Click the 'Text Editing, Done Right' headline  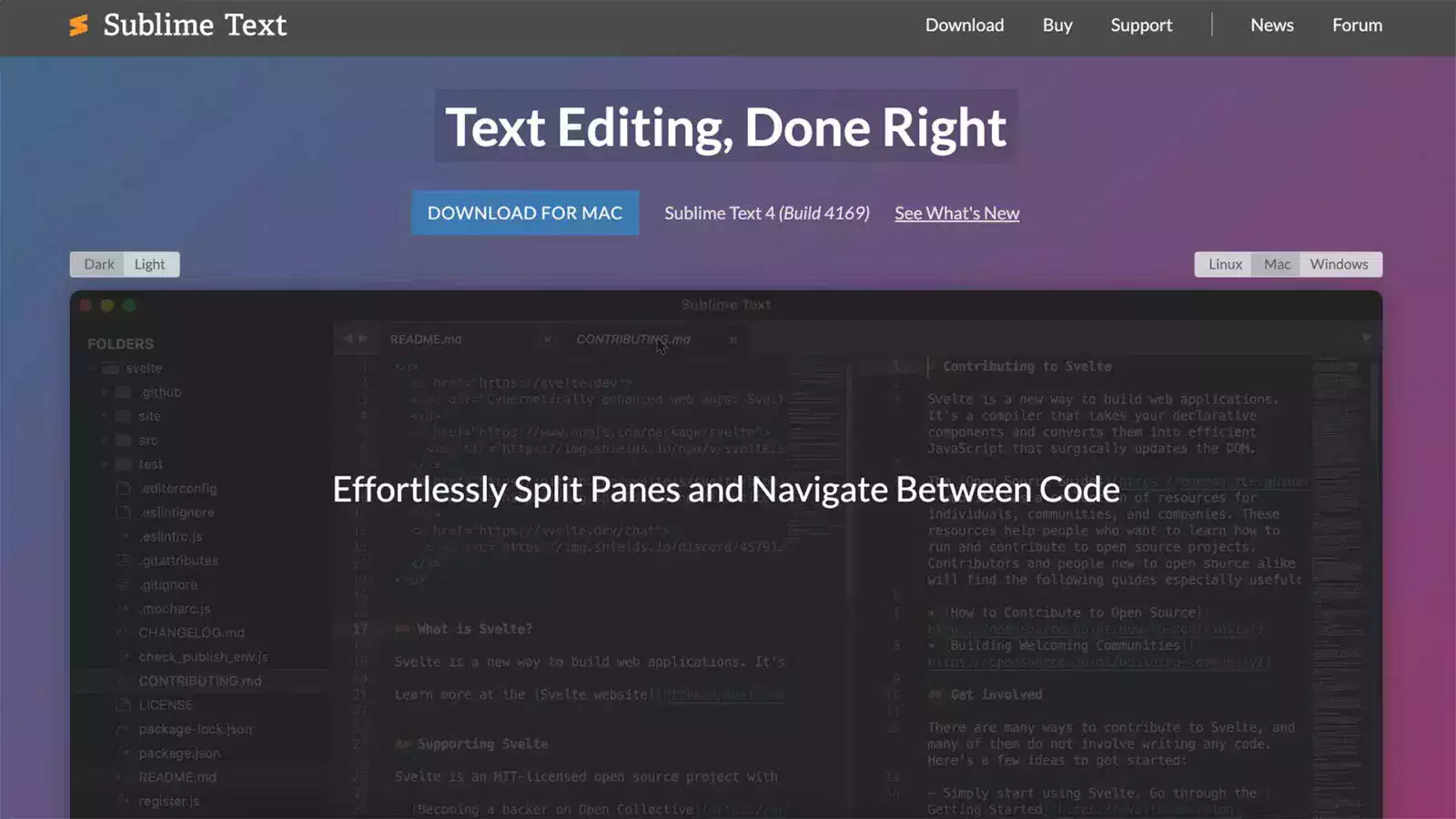click(x=726, y=127)
